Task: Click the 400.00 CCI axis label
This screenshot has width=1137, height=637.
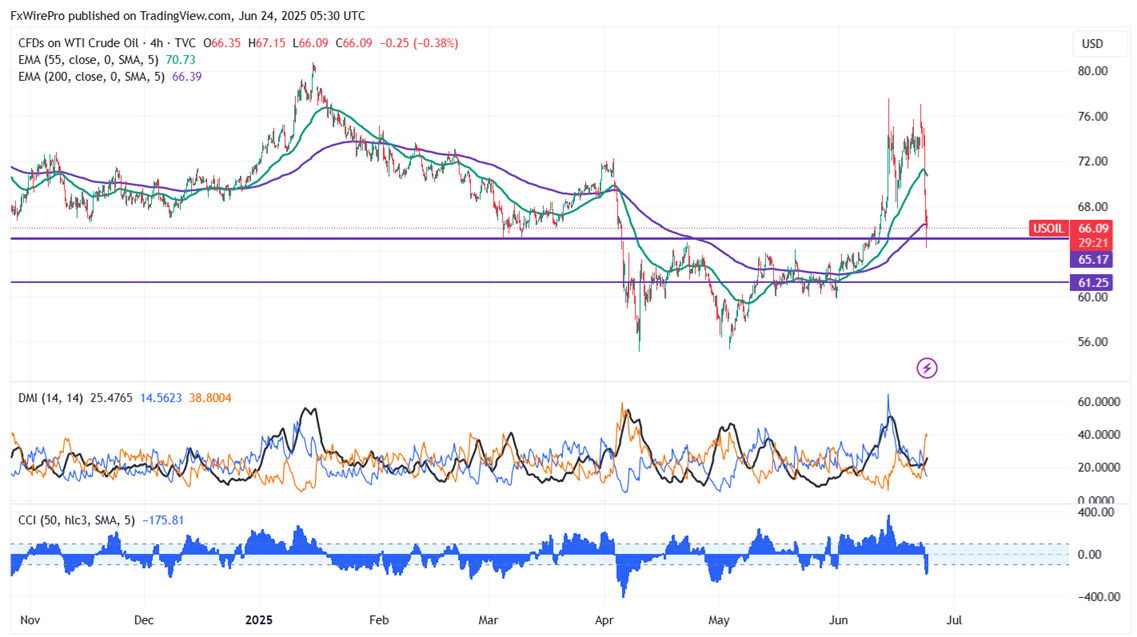Action: click(1096, 512)
